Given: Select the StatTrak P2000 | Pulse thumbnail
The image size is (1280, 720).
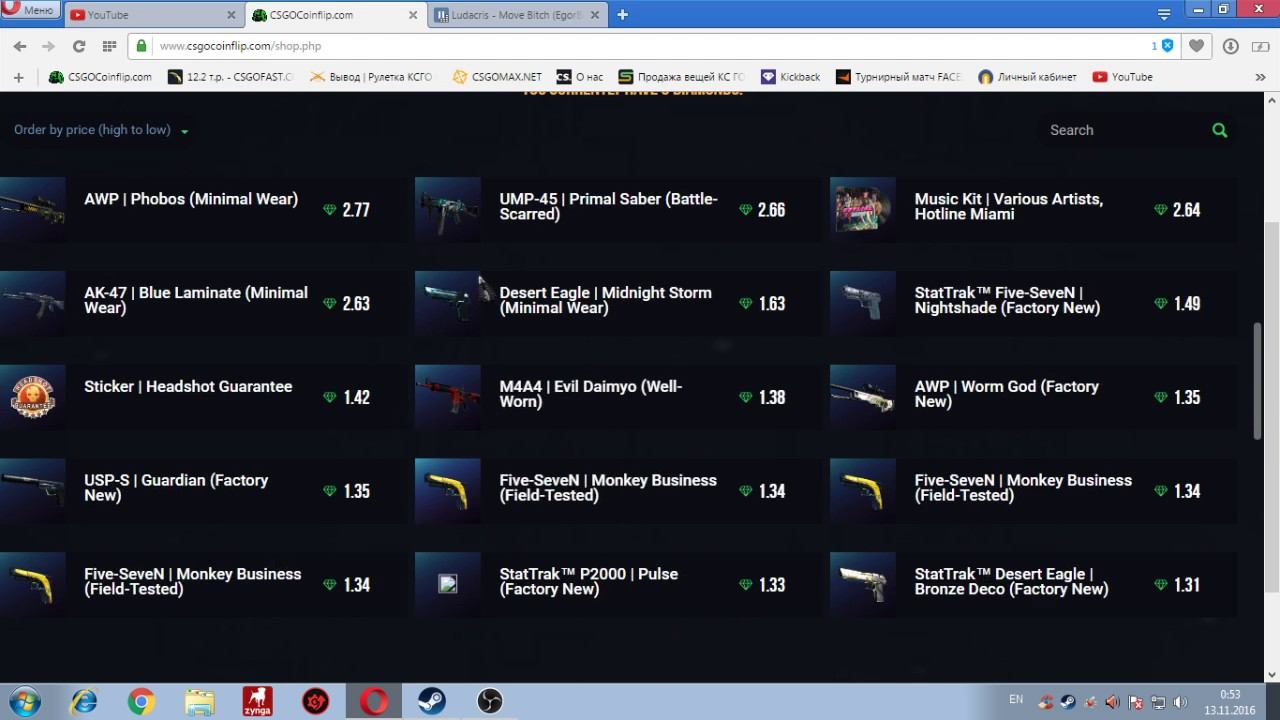Looking at the screenshot, I should click(x=448, y=585).
